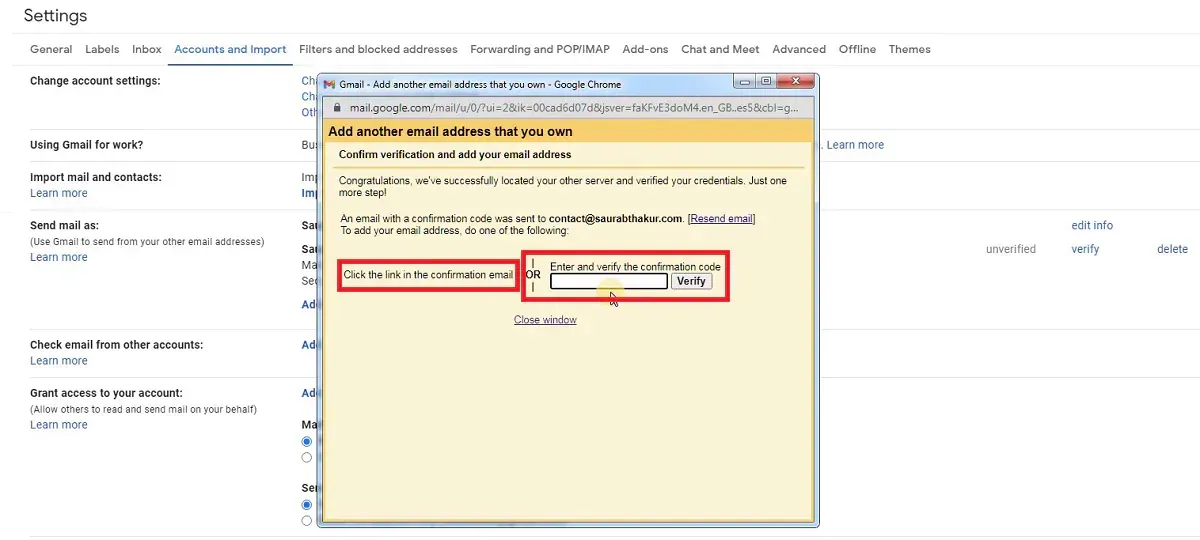
Task: Open Learn more under Import mail and contacts
Action: click(59, 193)
